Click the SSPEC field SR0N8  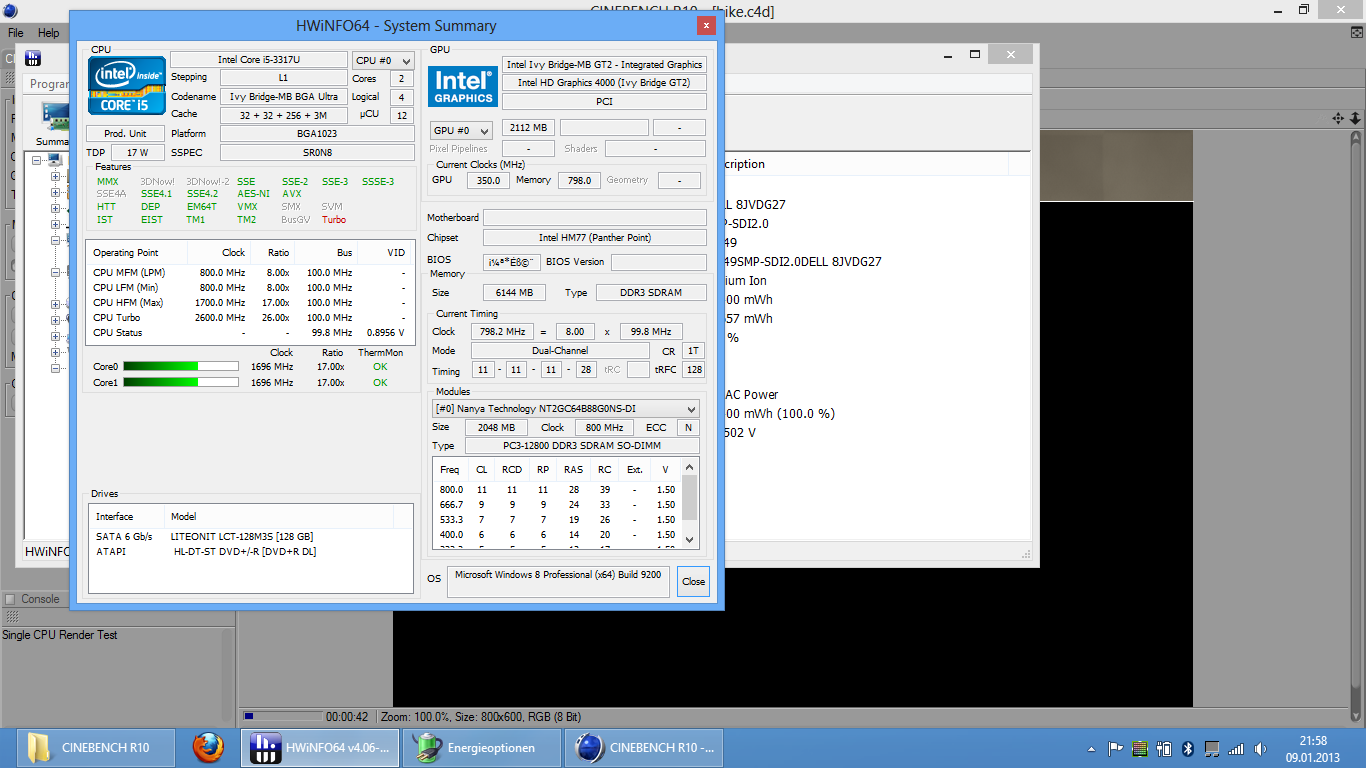pos(317,152)
